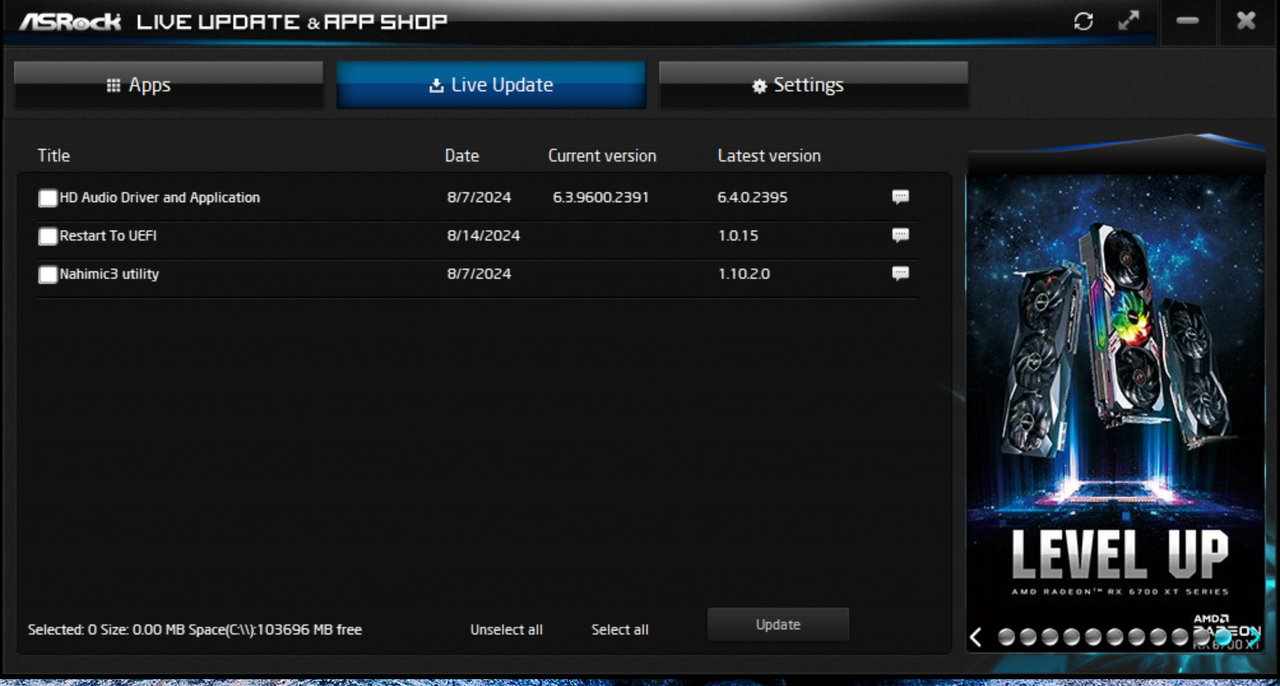The height and width of the screenshot is (686, 1280).
Task: Click the refresh icon in title bar
Action: click(x=1083, y=21)
